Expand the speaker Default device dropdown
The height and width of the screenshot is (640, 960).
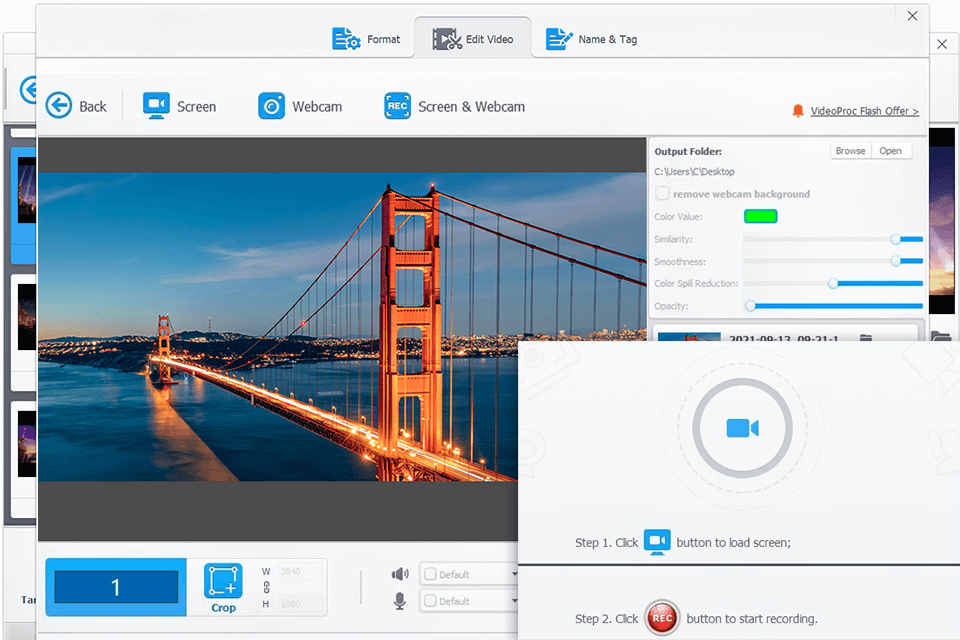point(514,574)
